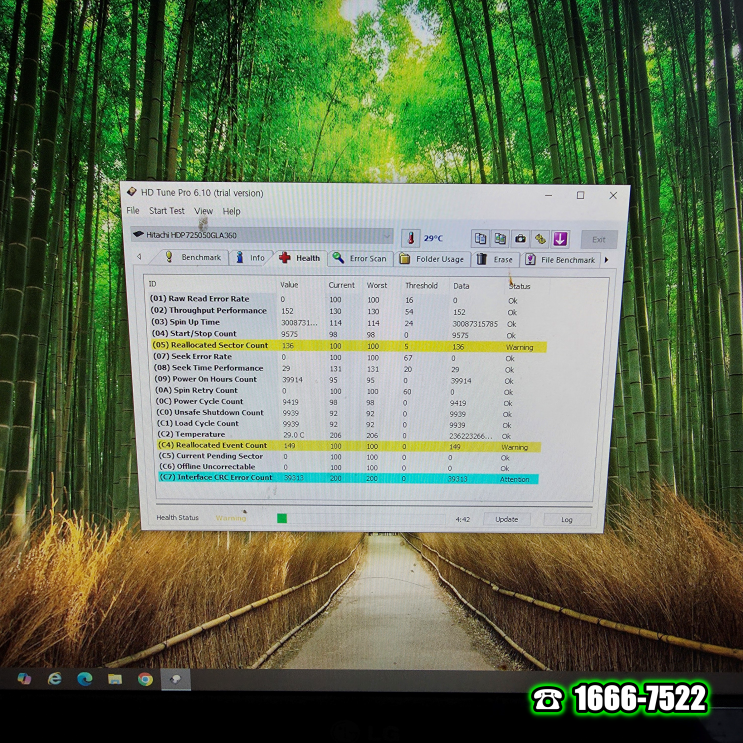Image resolution: width=743 pixels, height=743 pixels.
Task: Click the health status progress bar
Action: tap(360, 519)
